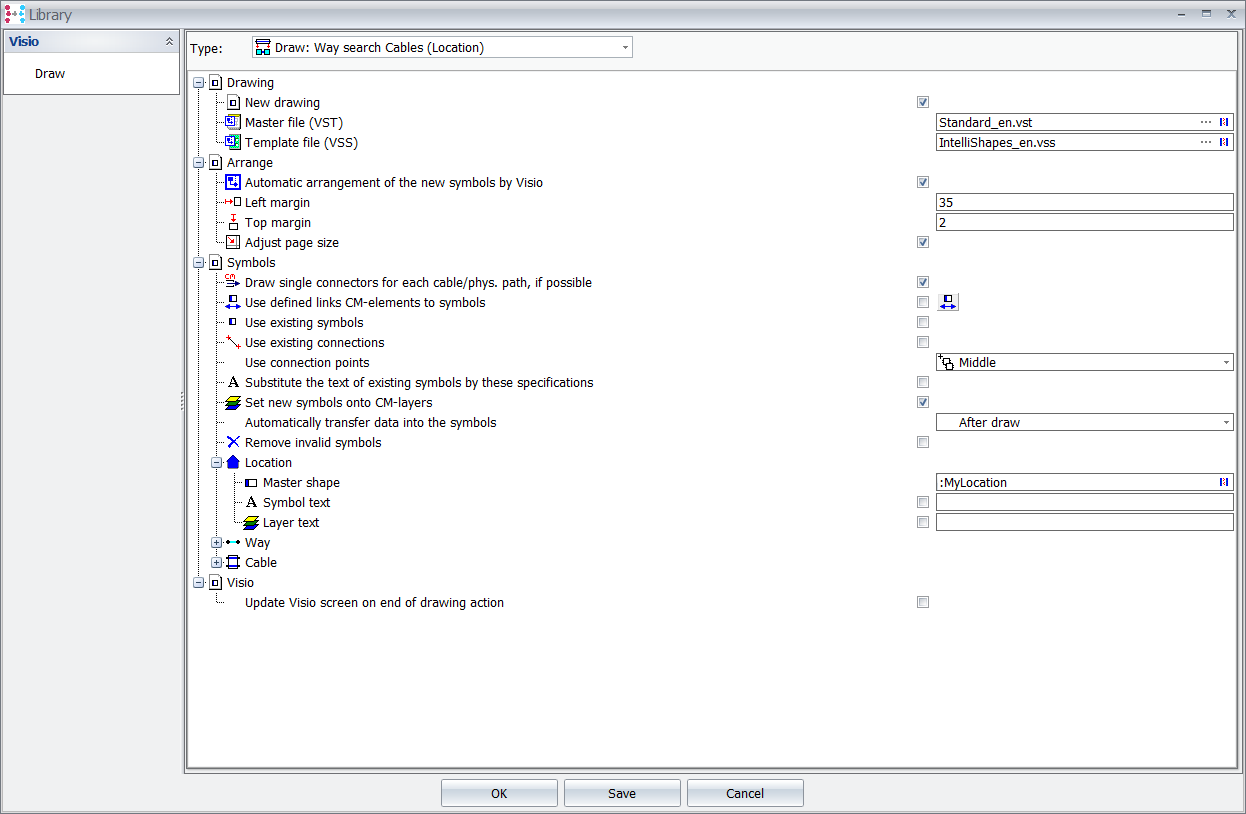The width and height of the screenshot is (1246, 814).
Task: Enable Use defined links CM-elements checkbox
Action: click(x=923, y=302)
